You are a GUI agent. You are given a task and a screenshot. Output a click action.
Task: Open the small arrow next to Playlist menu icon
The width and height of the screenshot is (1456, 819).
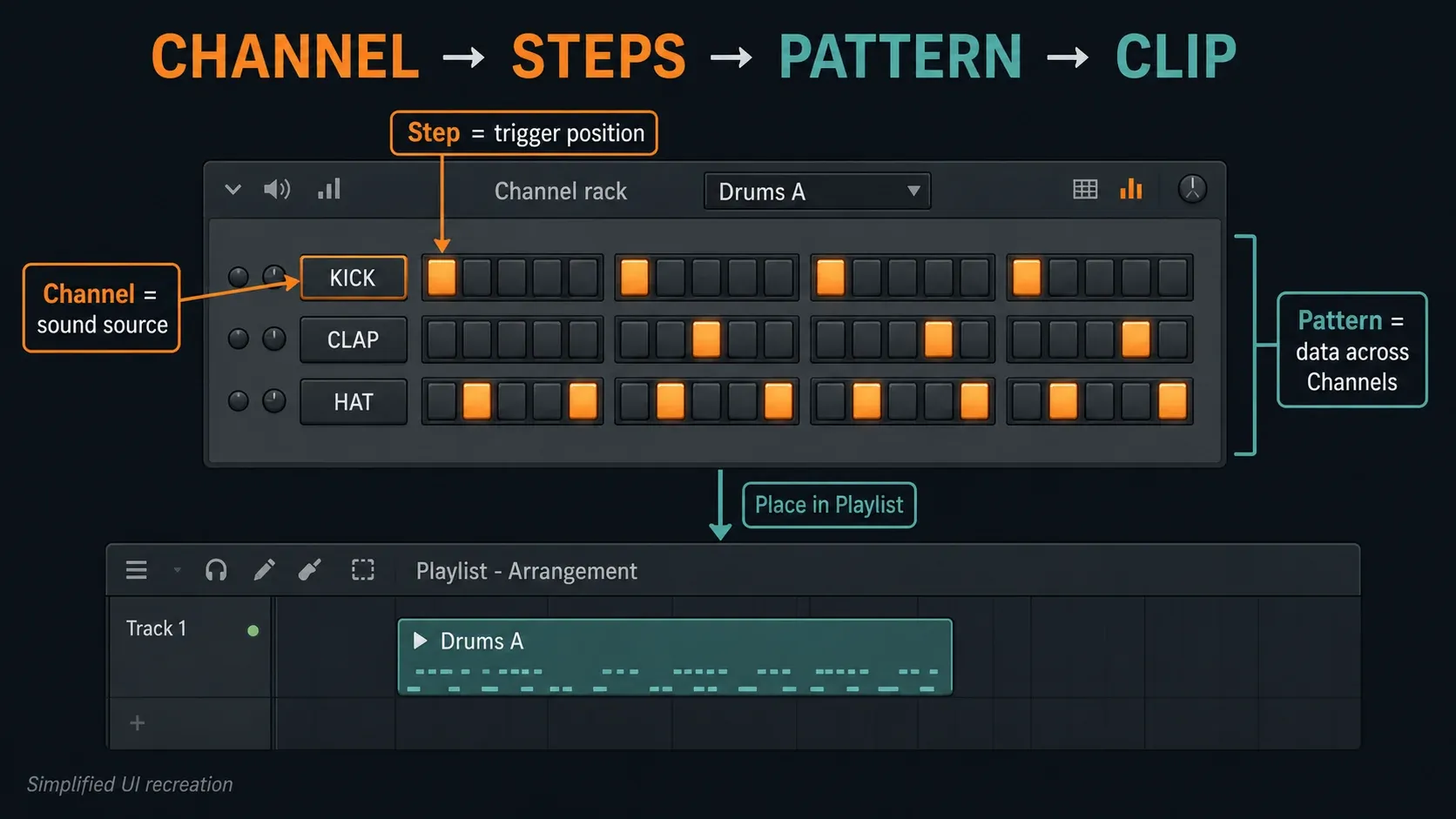(177, 570)
